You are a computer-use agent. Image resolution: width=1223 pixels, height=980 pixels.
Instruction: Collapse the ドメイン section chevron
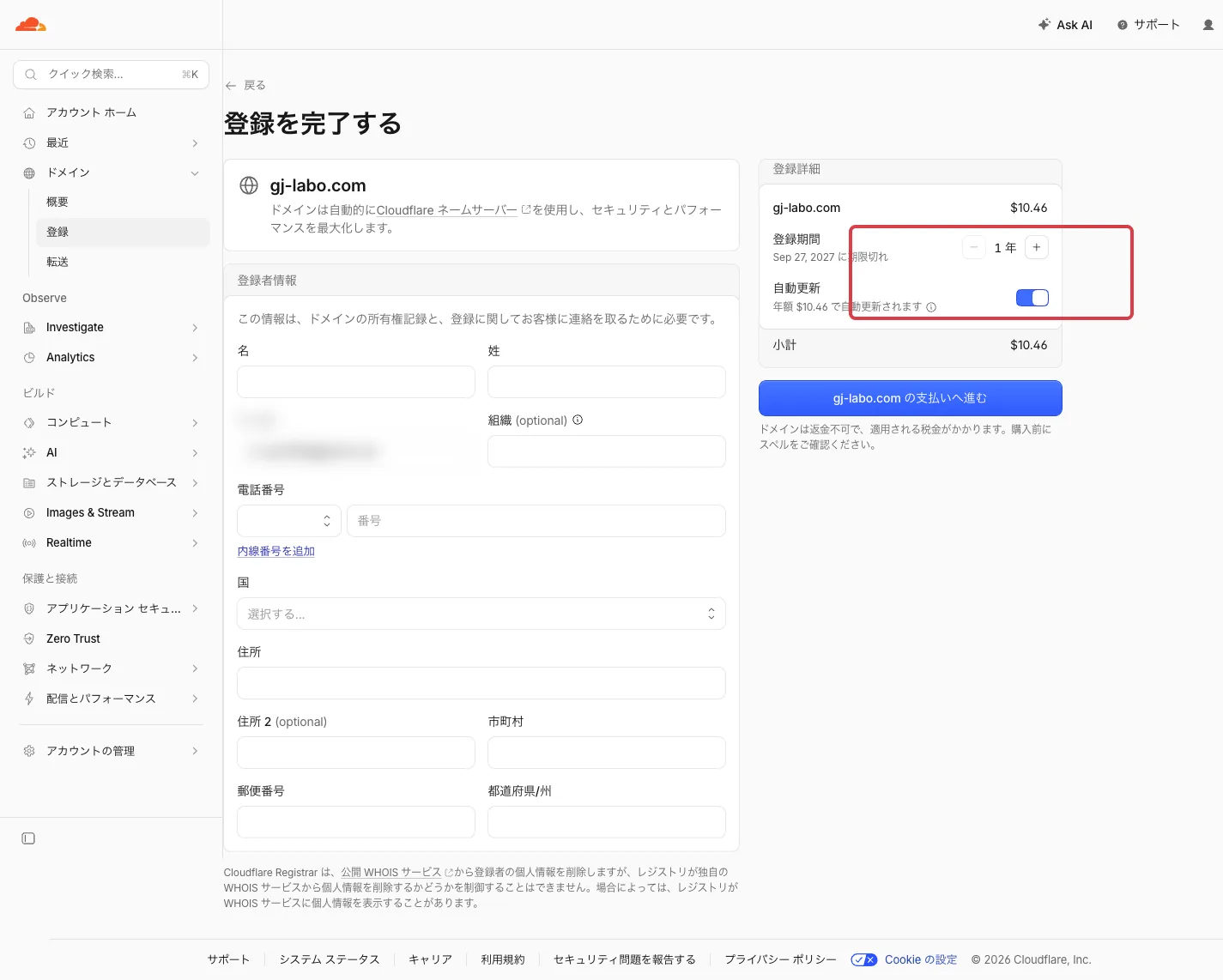point(195,173)
